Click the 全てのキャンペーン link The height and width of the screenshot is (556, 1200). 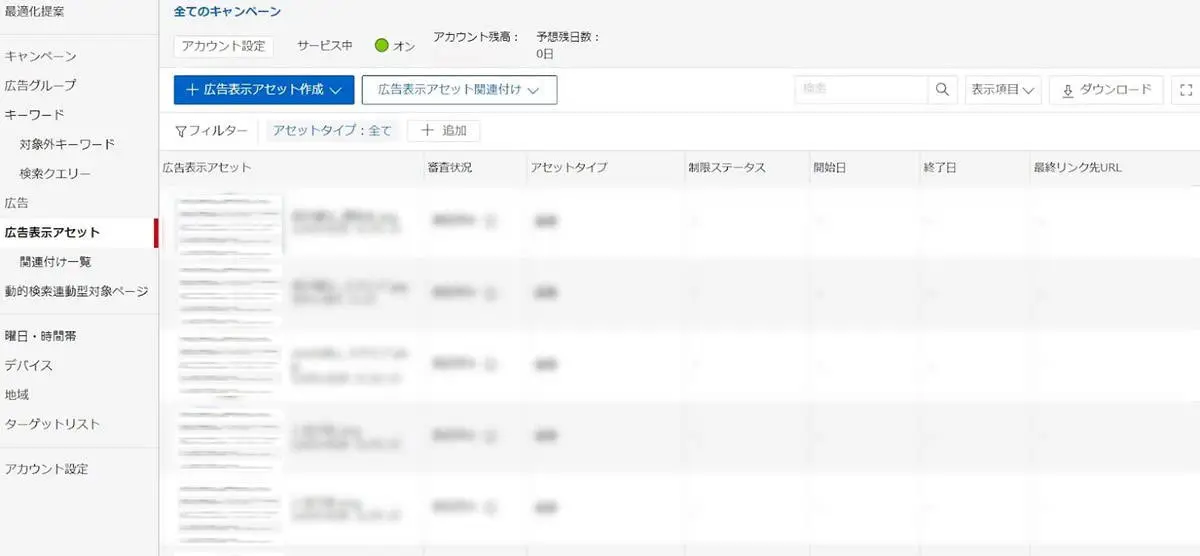227,12
